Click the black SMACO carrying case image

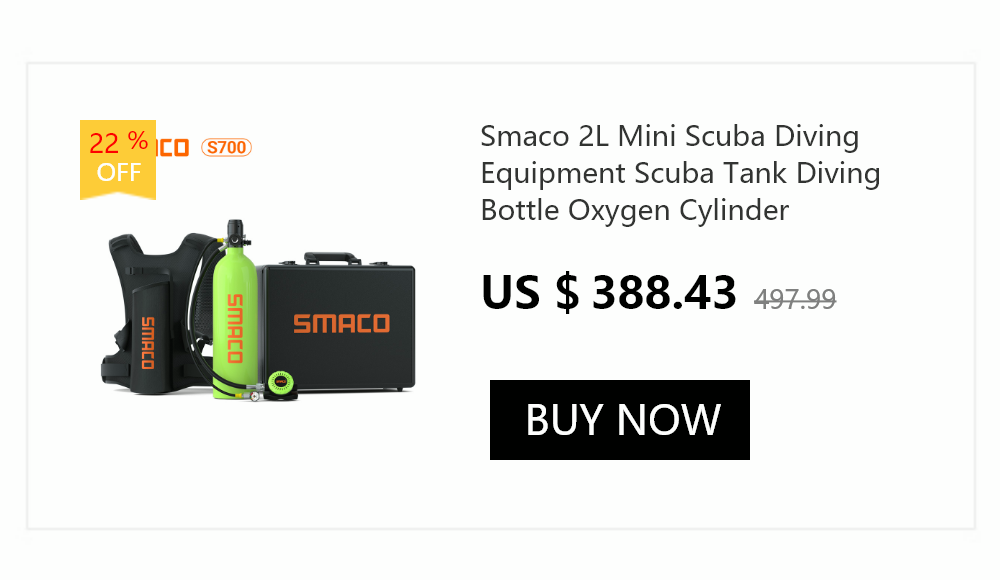(336, 322)
